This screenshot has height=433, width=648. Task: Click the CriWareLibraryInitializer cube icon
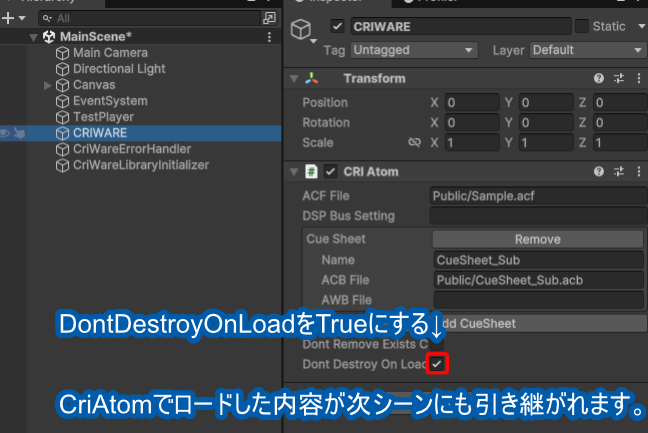click(62, 165)
